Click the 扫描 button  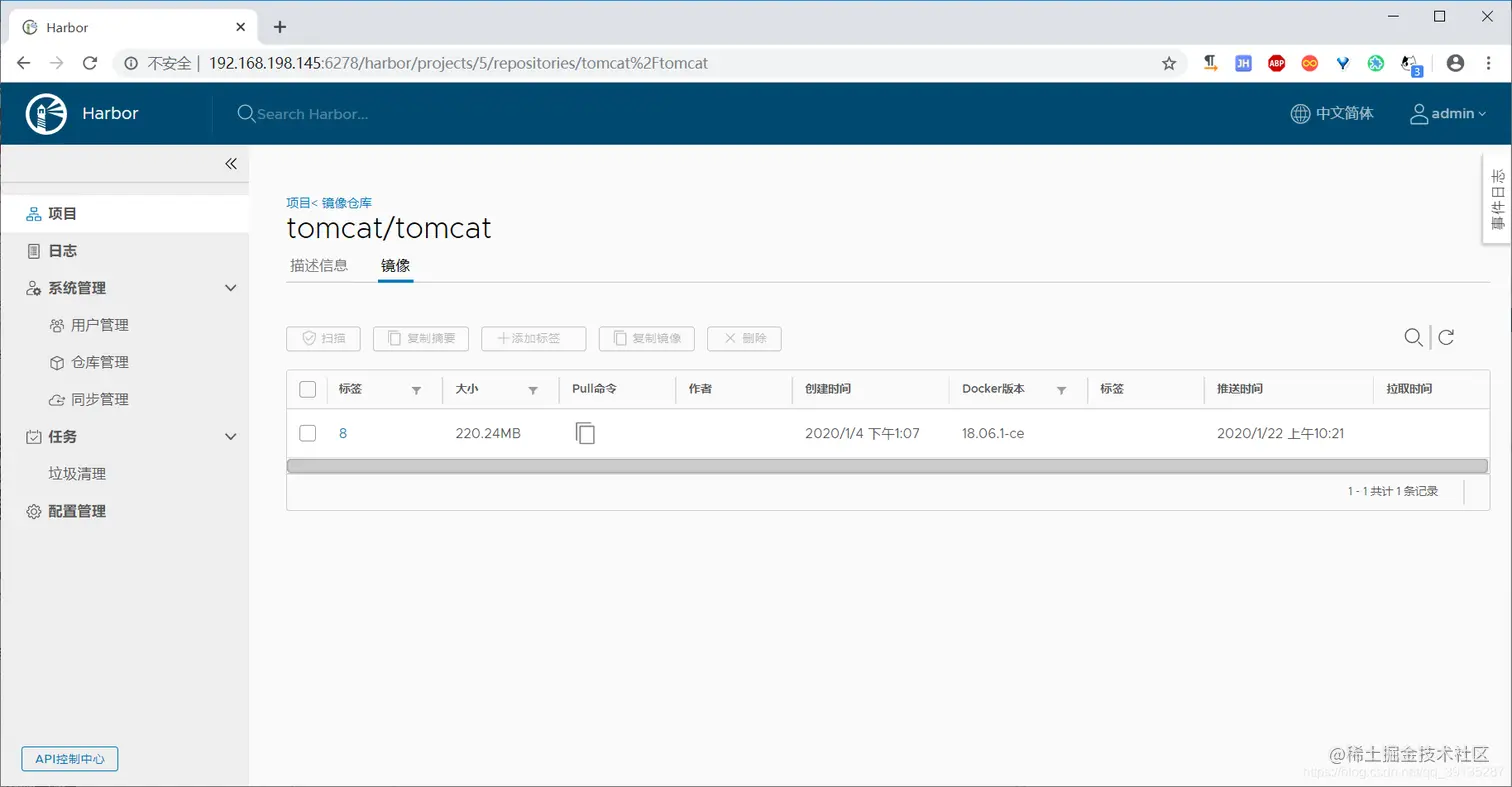point(323,338)
